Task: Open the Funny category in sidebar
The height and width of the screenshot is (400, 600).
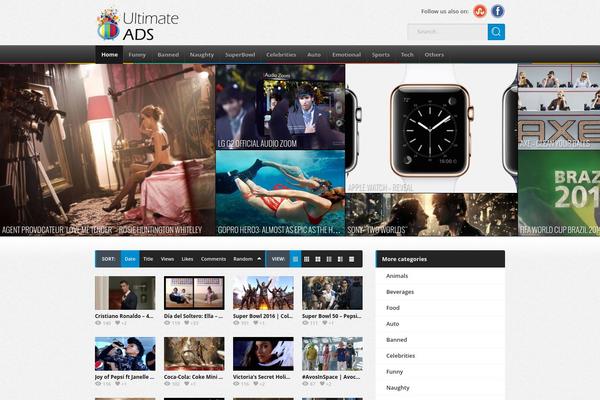Action: (395, 372)
